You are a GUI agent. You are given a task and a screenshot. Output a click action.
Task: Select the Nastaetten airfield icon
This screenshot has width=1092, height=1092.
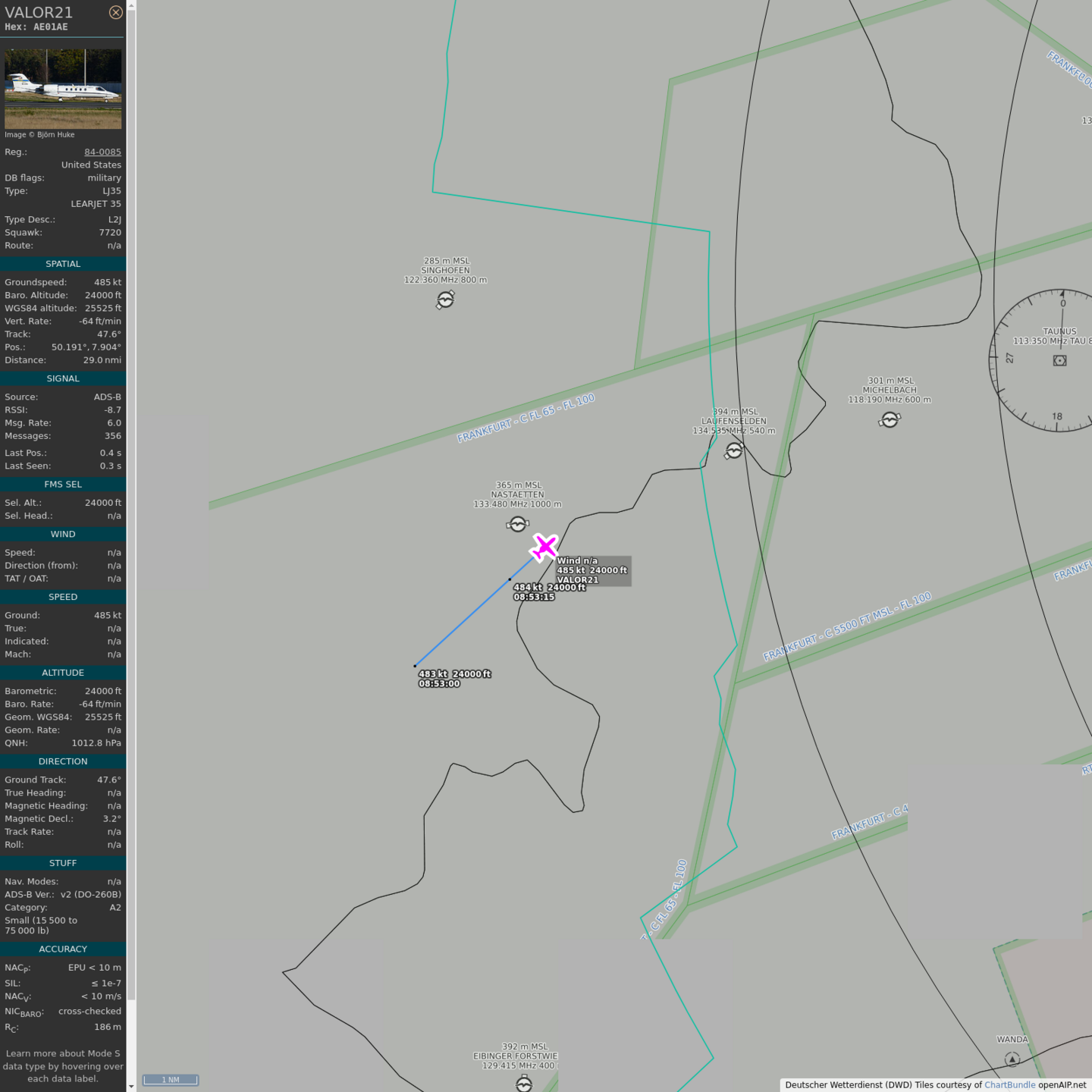[517, 524]
